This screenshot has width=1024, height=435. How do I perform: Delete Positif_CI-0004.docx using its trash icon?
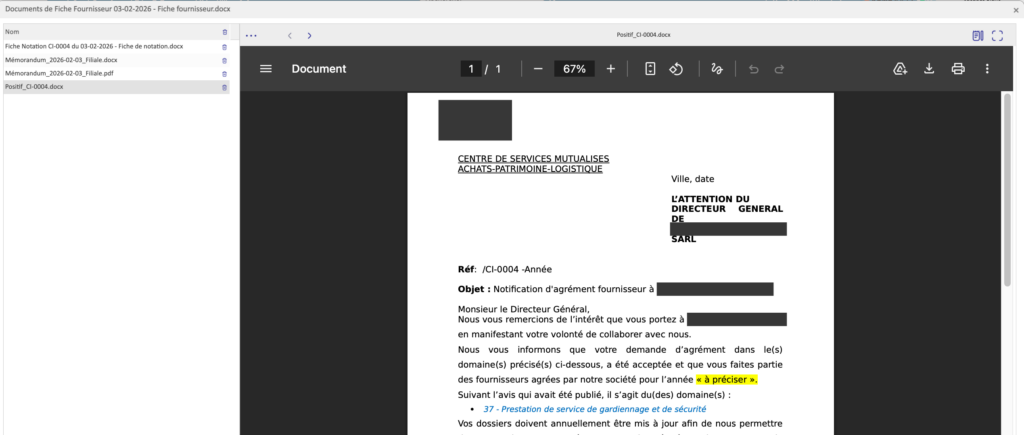(x=224, y=87)
